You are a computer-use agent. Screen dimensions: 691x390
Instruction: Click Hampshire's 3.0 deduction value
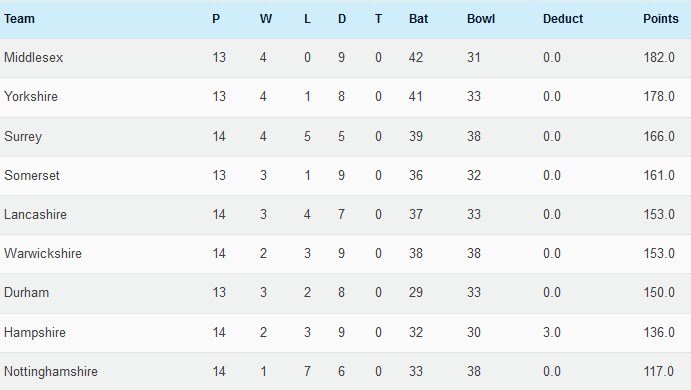coord(552,332)
